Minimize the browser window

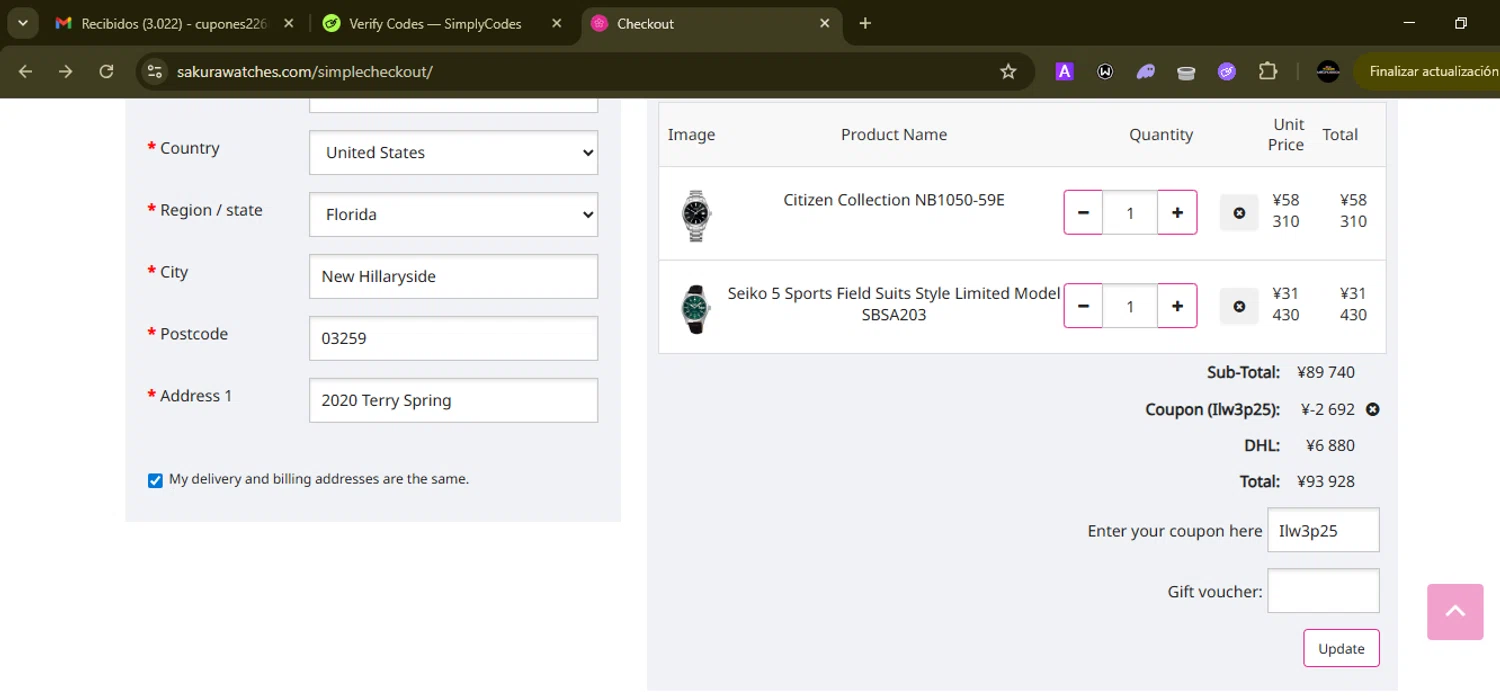1409,23
